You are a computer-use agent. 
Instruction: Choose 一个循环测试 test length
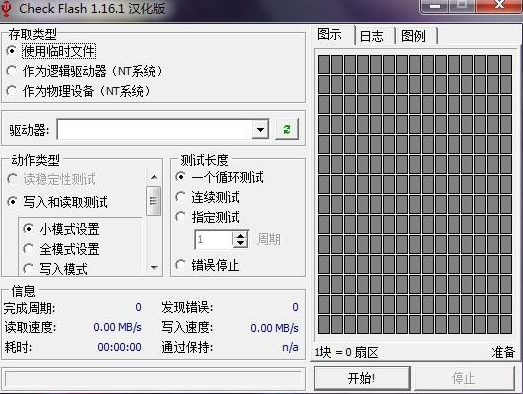219,177
